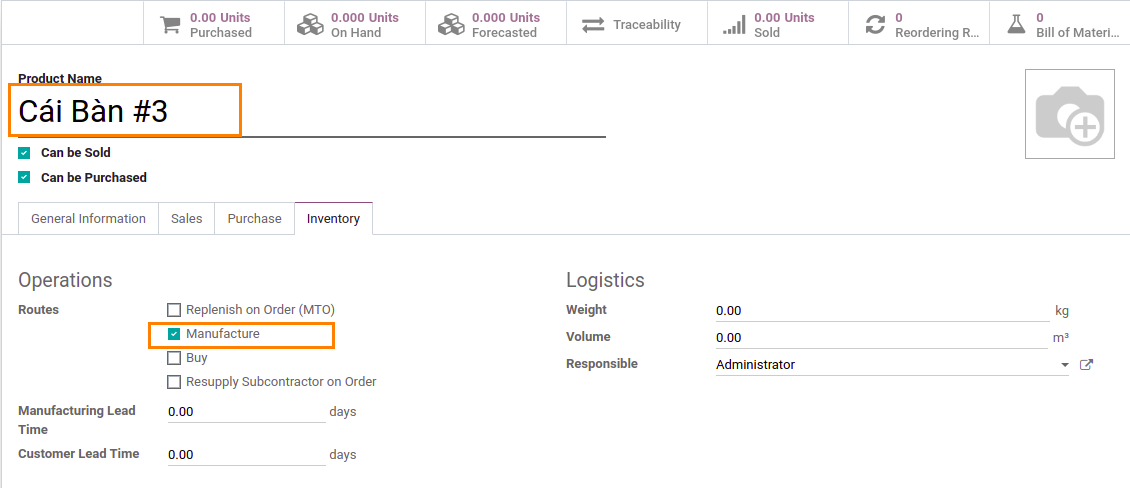Click the Manufacturing Lead Time field

click(246, 412)
